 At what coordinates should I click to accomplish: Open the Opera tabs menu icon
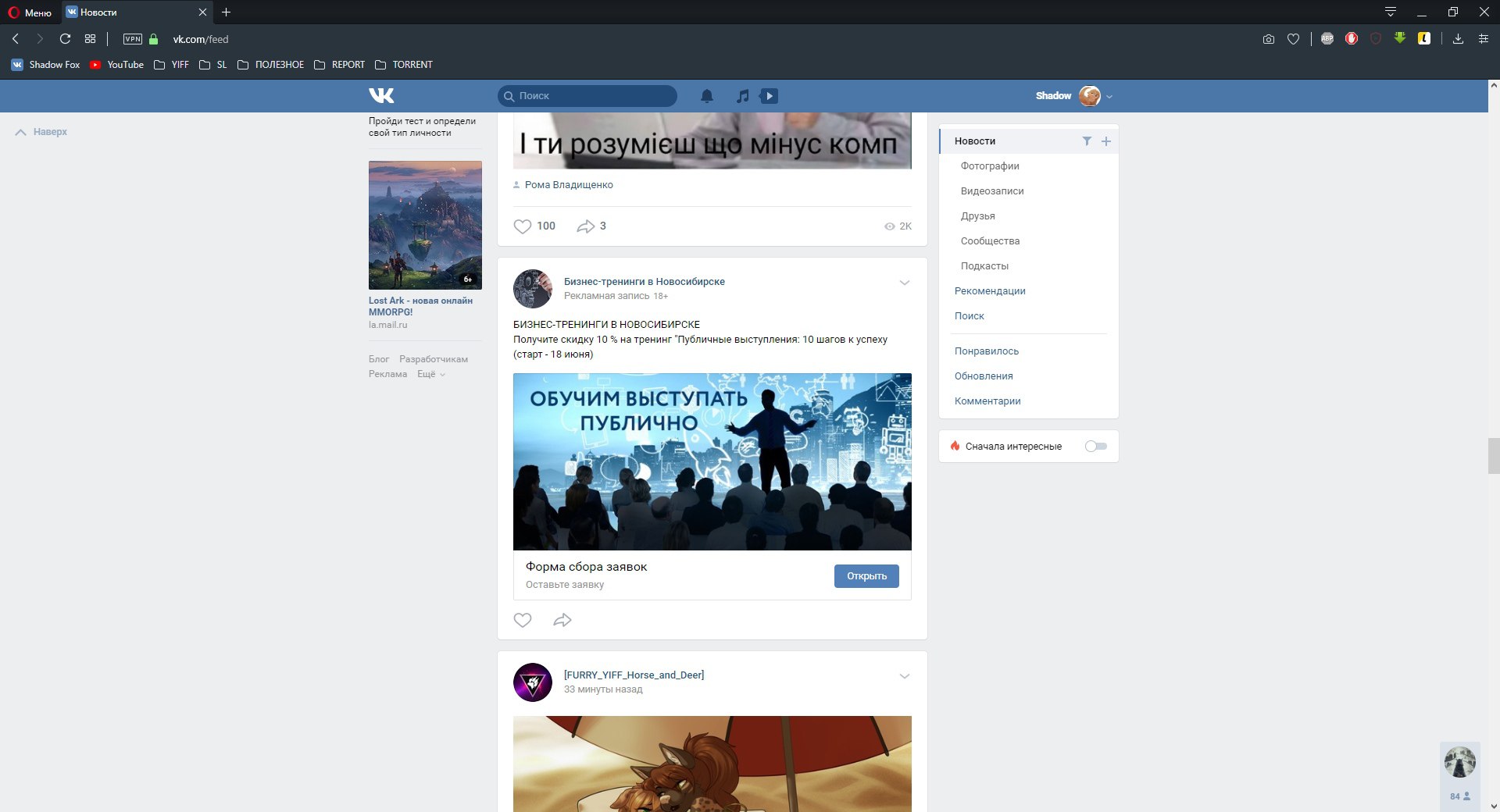[x=1391, y=12]
